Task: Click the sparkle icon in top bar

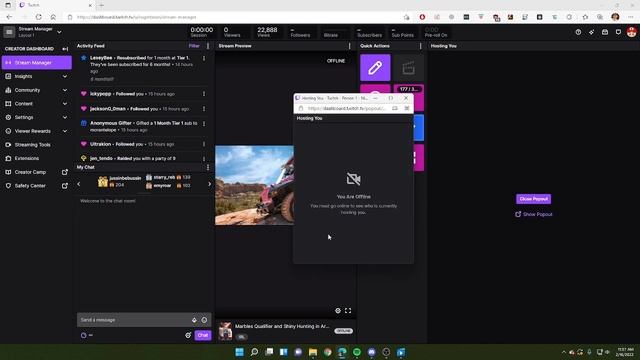Action: (x=591, y=32)
